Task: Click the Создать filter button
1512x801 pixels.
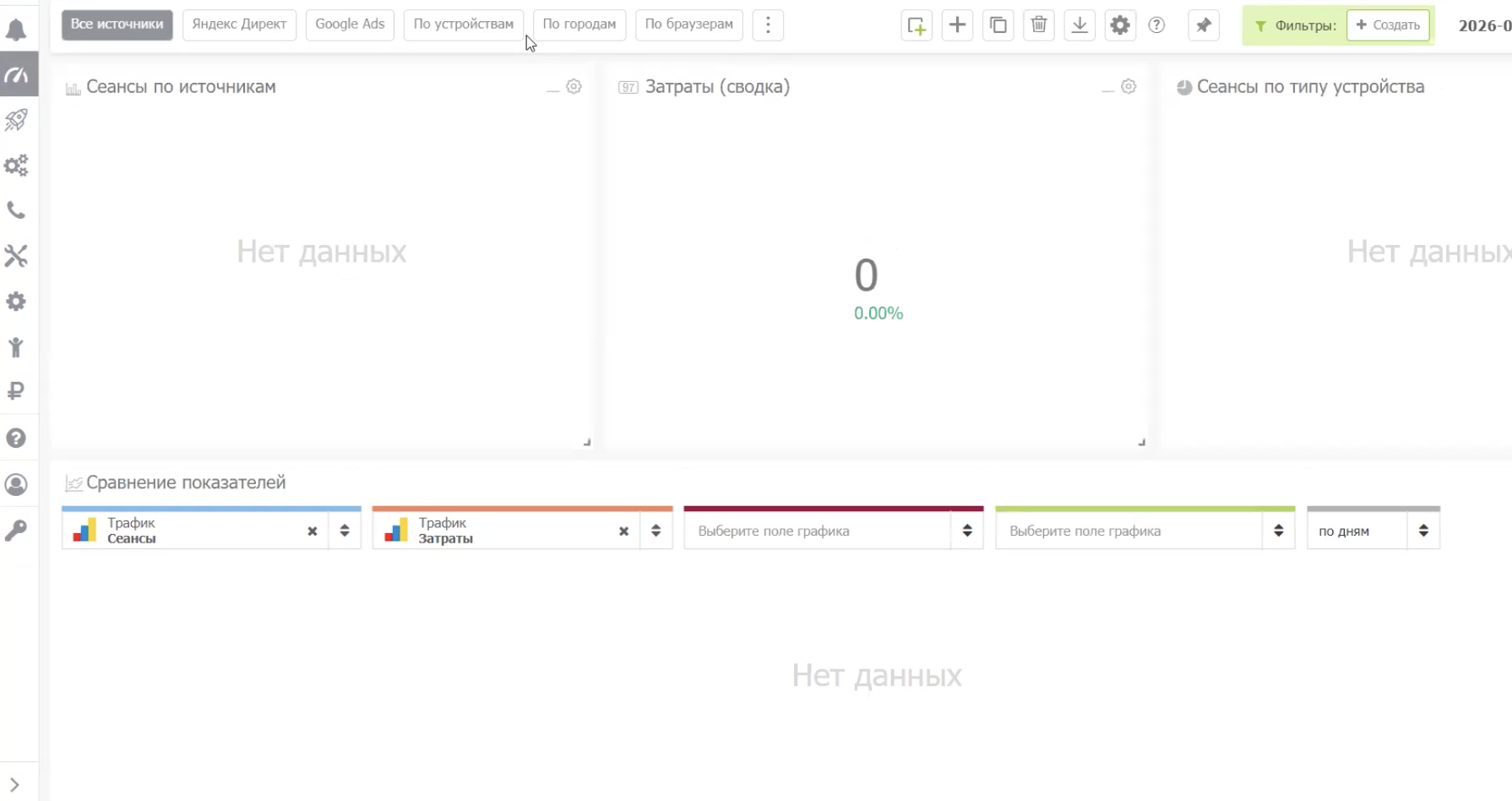Action: click(1387, 25)
